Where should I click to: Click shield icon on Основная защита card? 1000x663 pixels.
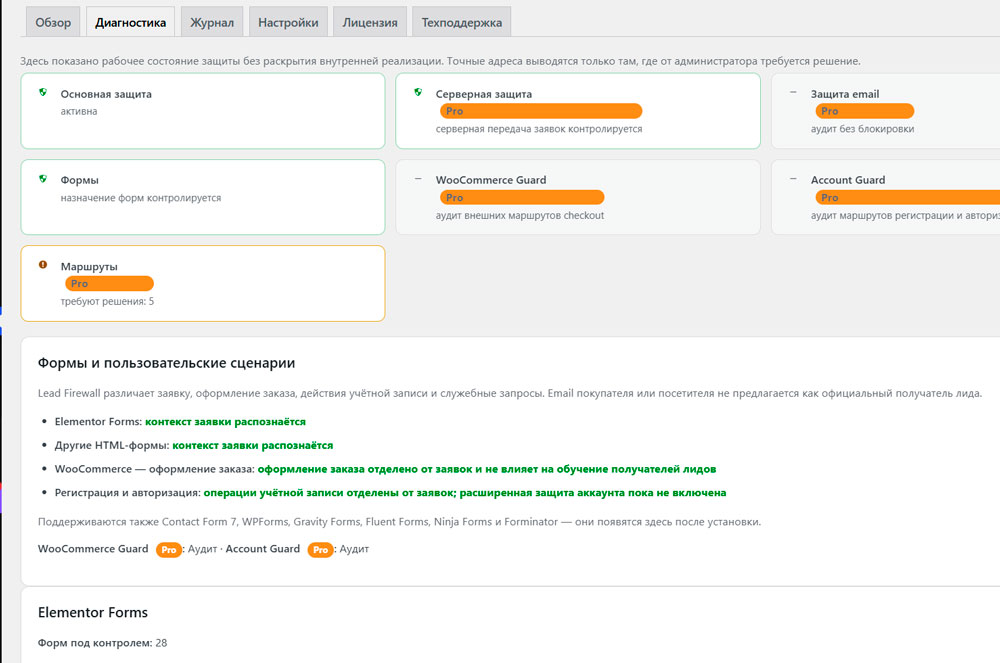(x=43, y=92)
